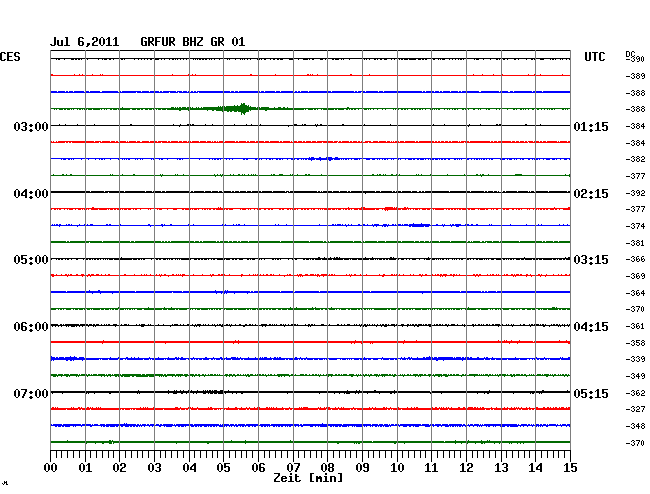Select minute 06 on the time axis
Viewport: 650px width, 494px height.
point(258,467)
